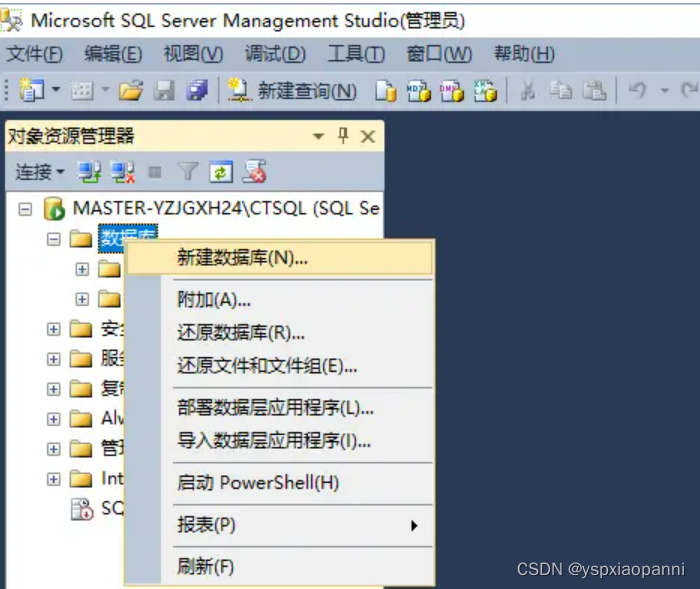
Task: Click the Analysis Services XMLA Query icon
Action: point(485,91)
